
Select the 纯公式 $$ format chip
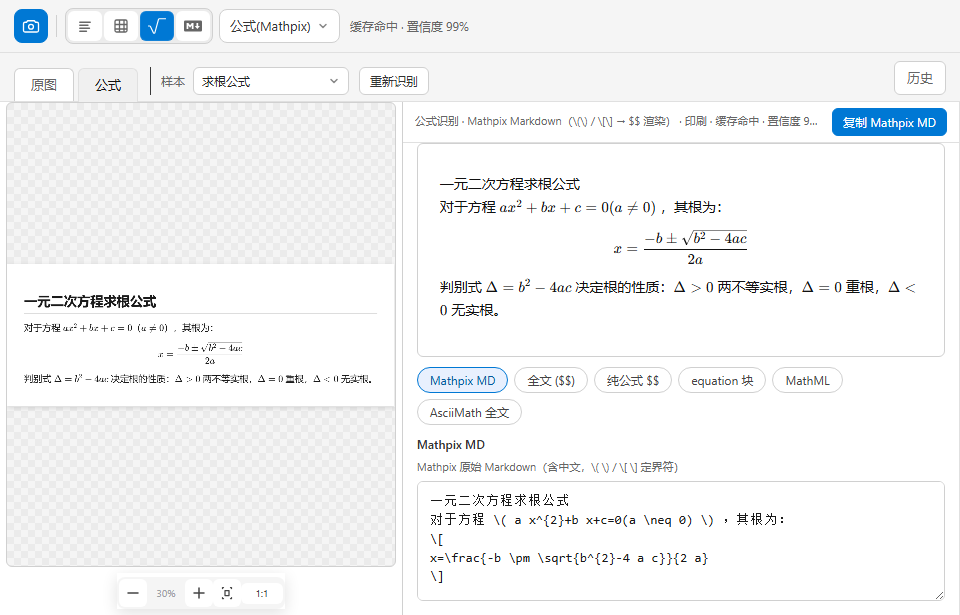coord(633,380)
